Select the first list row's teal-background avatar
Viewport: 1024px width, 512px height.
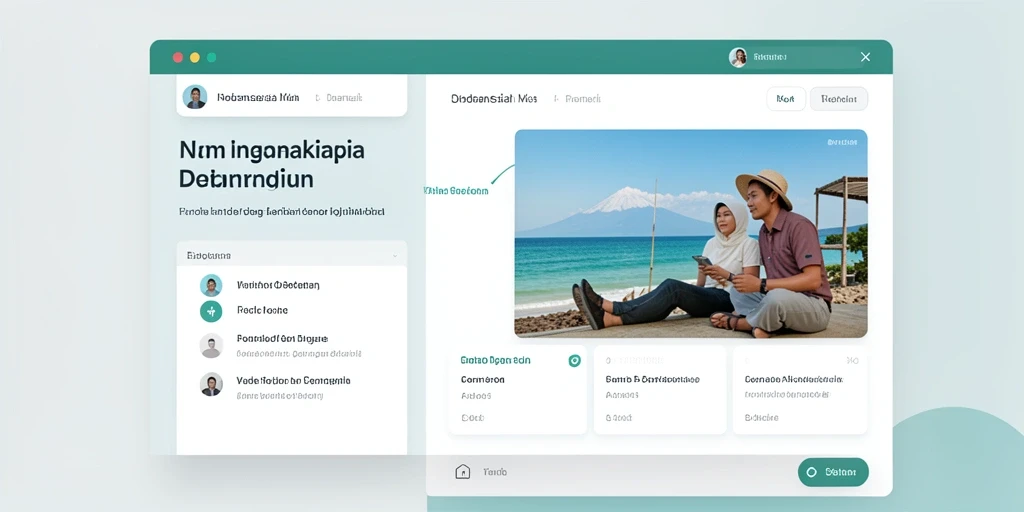click(x=211, y=285)
